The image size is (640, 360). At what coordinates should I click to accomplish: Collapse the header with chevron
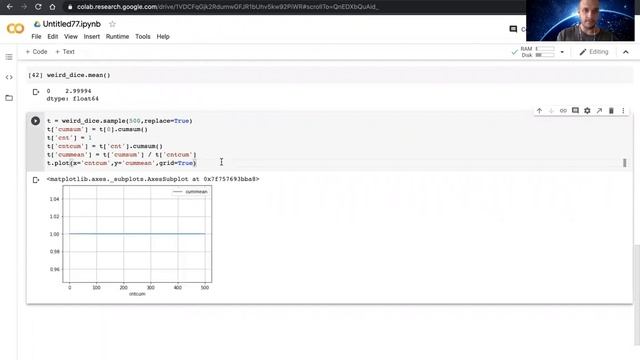(626, 52)
